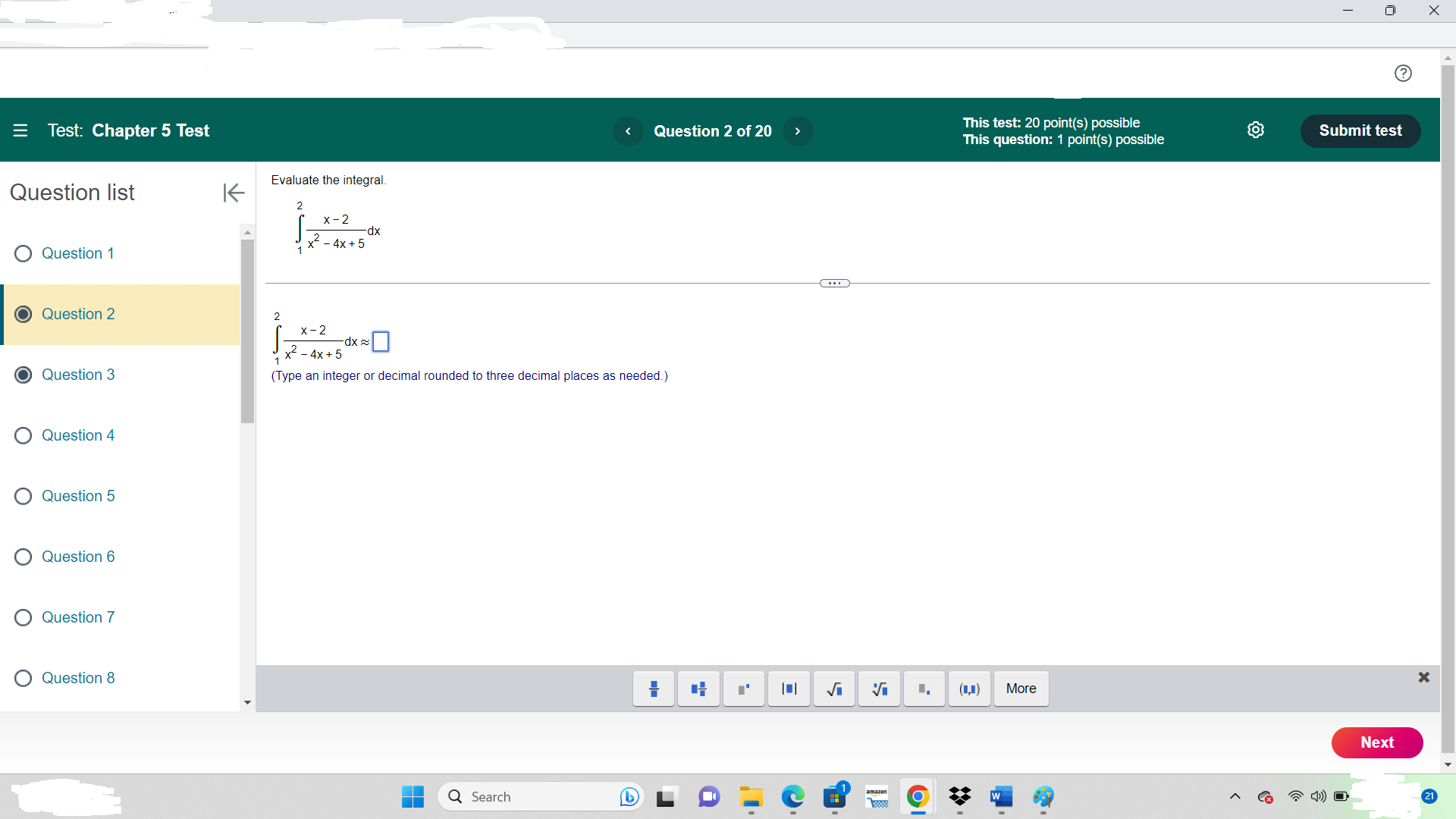Choose Question 8 in the question list
The image size is (1456, 819).
click(79, 678)
